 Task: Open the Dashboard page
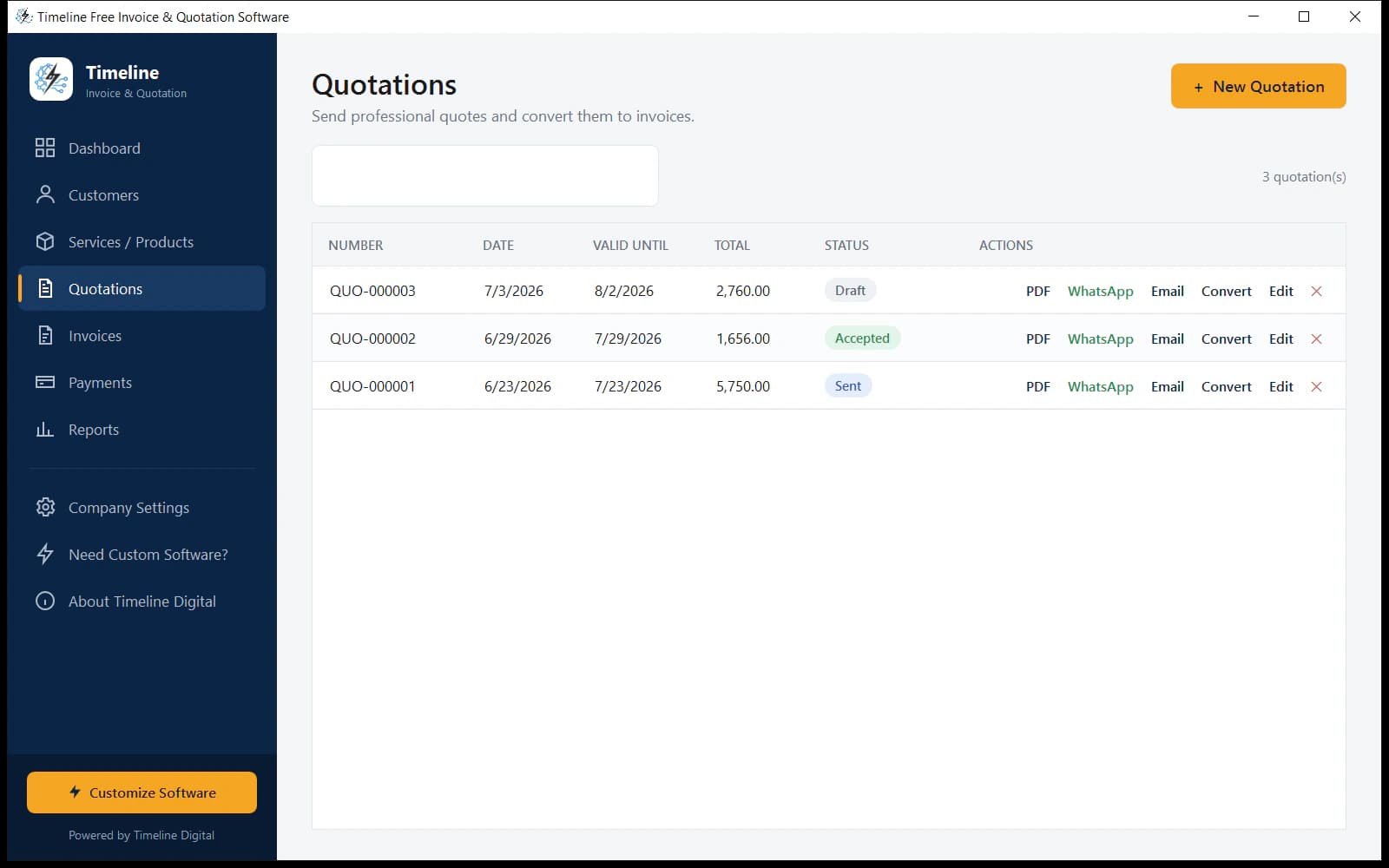(142, 148)
